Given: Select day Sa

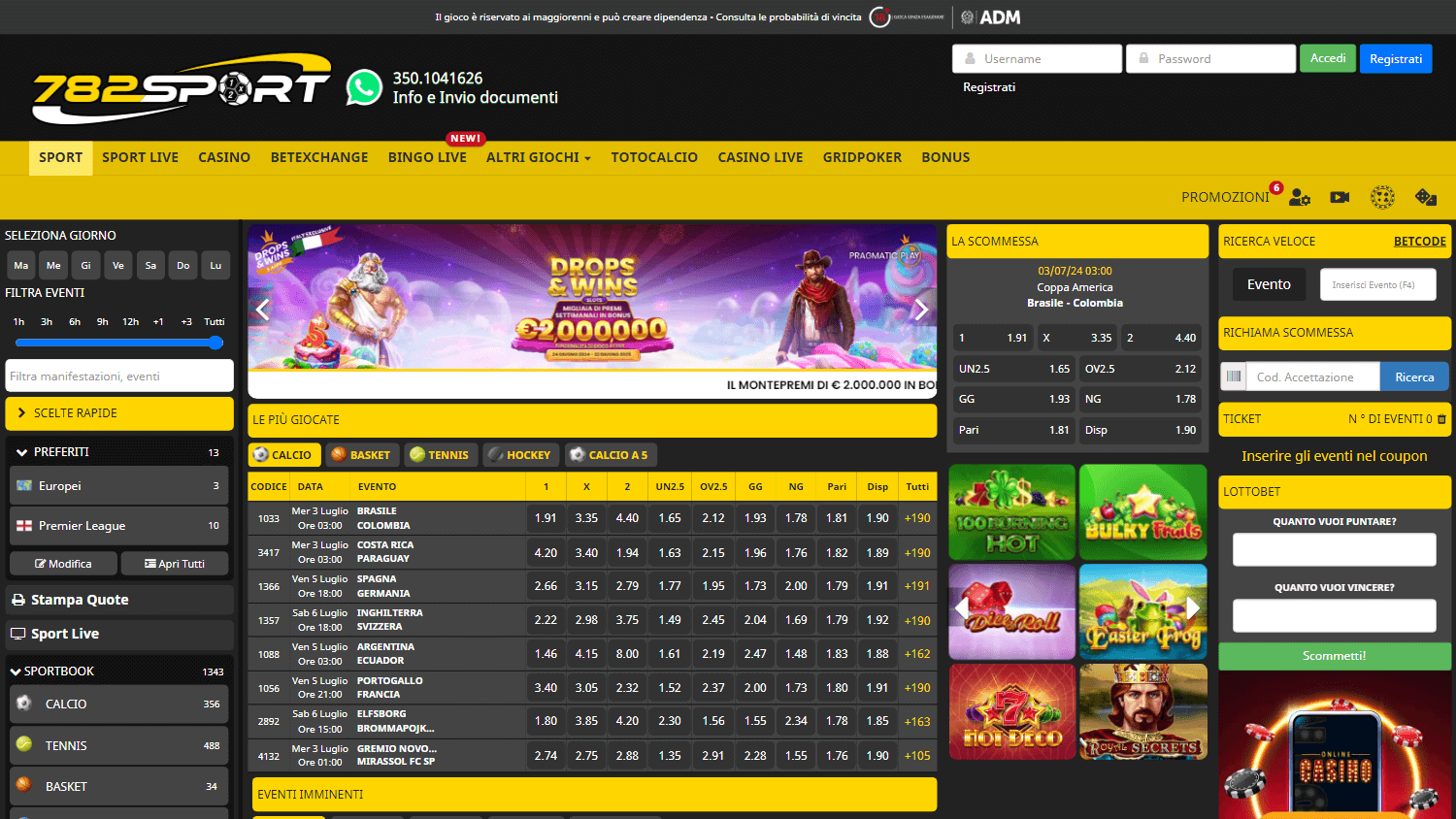Looking at the screenshot, I should click(150, 265).
